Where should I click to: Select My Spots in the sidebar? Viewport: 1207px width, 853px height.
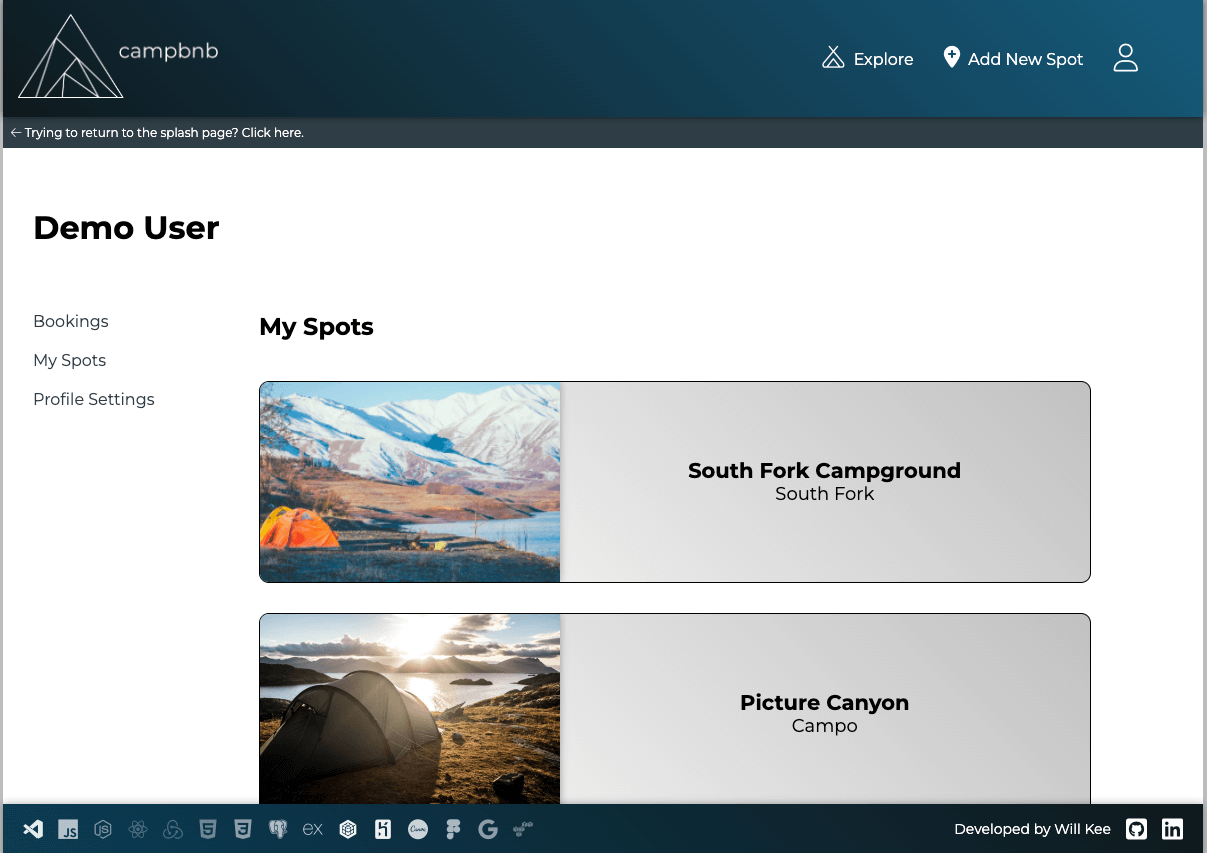coord(70,360)
